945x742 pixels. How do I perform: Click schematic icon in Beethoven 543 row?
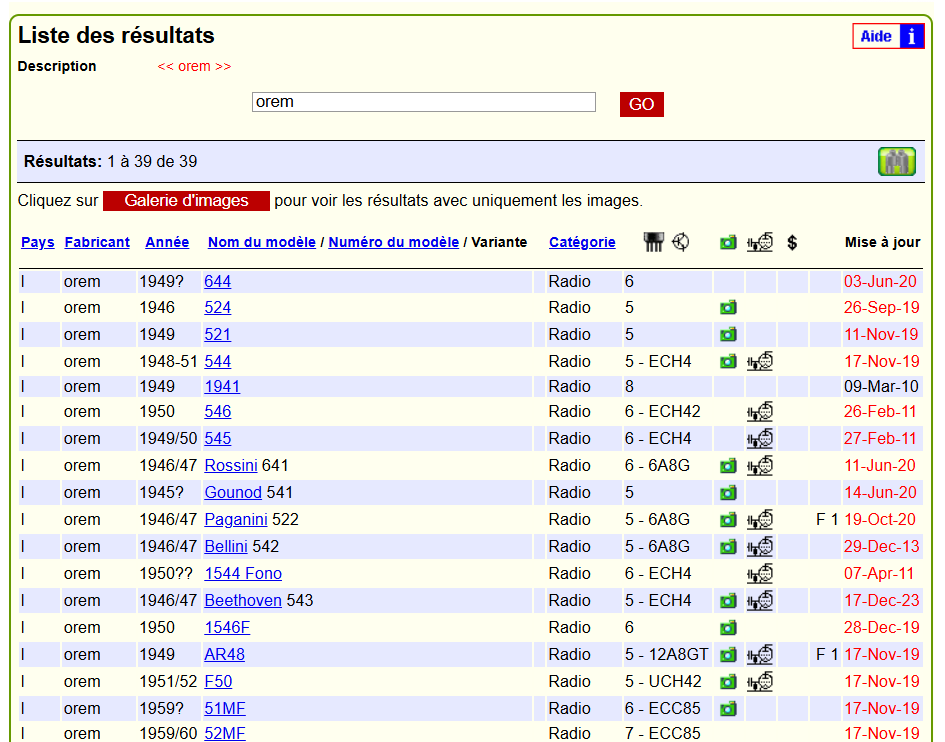tap(760, 600)
